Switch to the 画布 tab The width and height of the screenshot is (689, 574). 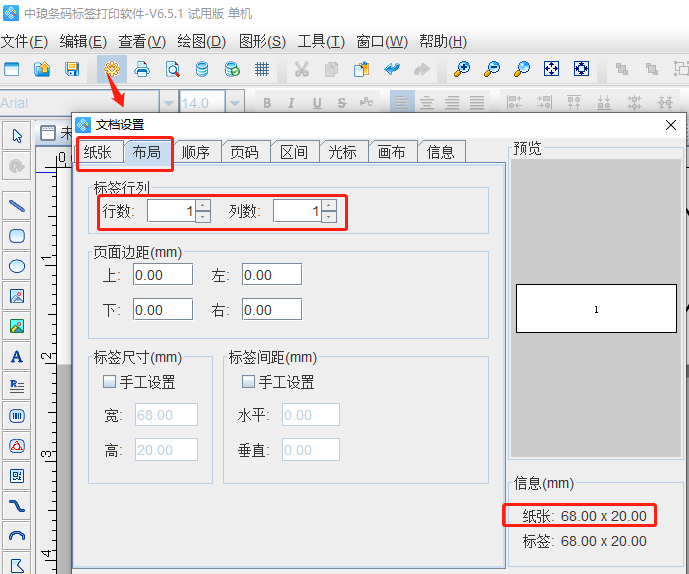click(391, 152)
